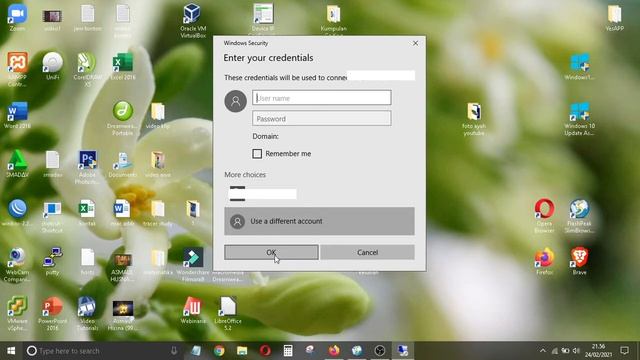Open the Zoom desktop shortcut
Viewport: 640px width, 360px height.
click(17, 18)
